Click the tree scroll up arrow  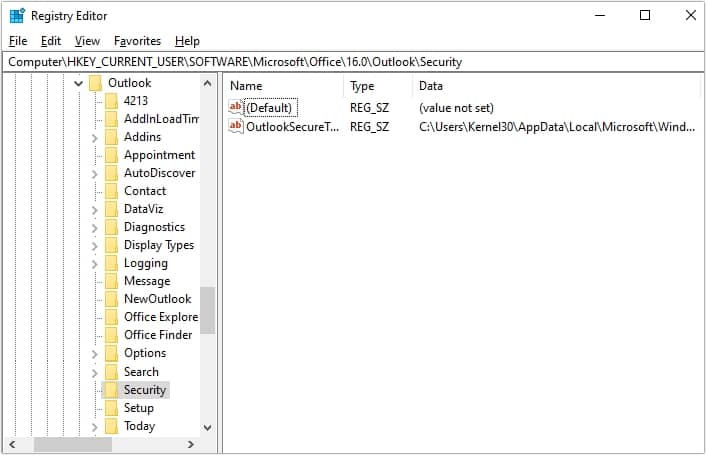pyautogui.click(x=207, y=83)
